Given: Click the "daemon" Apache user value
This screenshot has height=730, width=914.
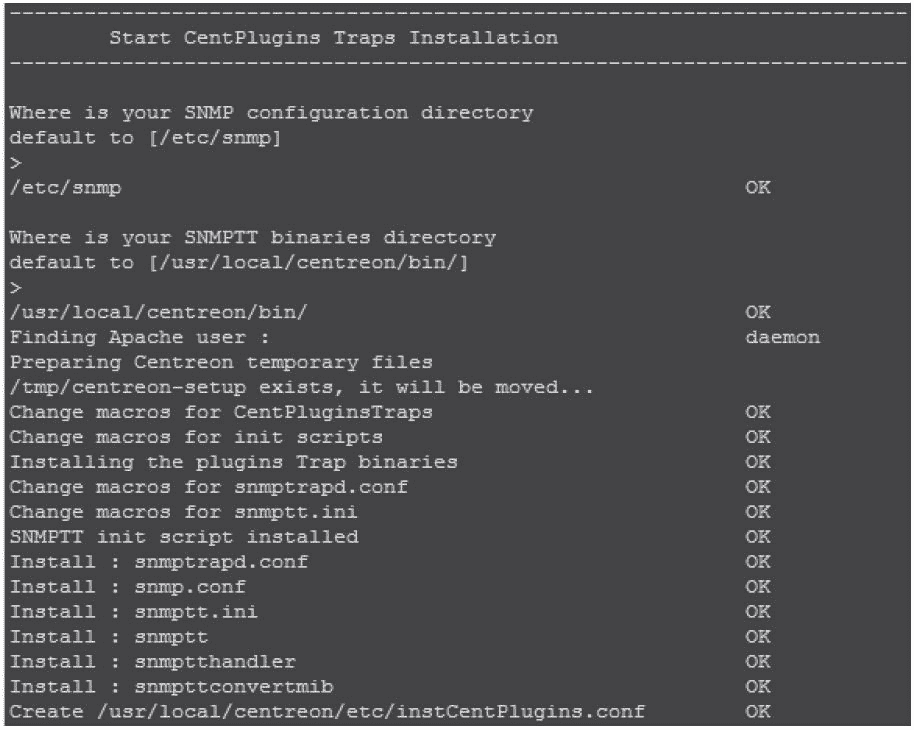Looking at the screenshot, I should point(782,338).
